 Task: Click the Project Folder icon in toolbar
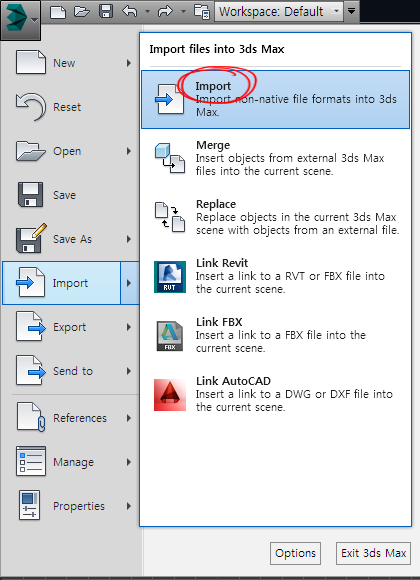[202, 11]
